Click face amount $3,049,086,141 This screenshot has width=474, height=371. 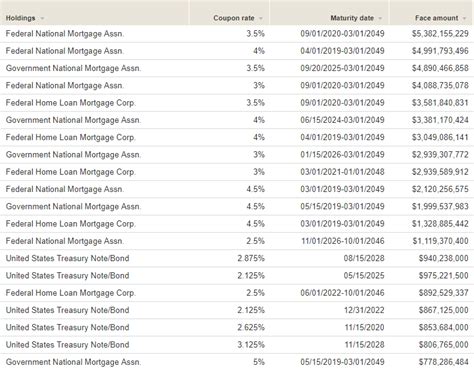click(x=440, y=137)
